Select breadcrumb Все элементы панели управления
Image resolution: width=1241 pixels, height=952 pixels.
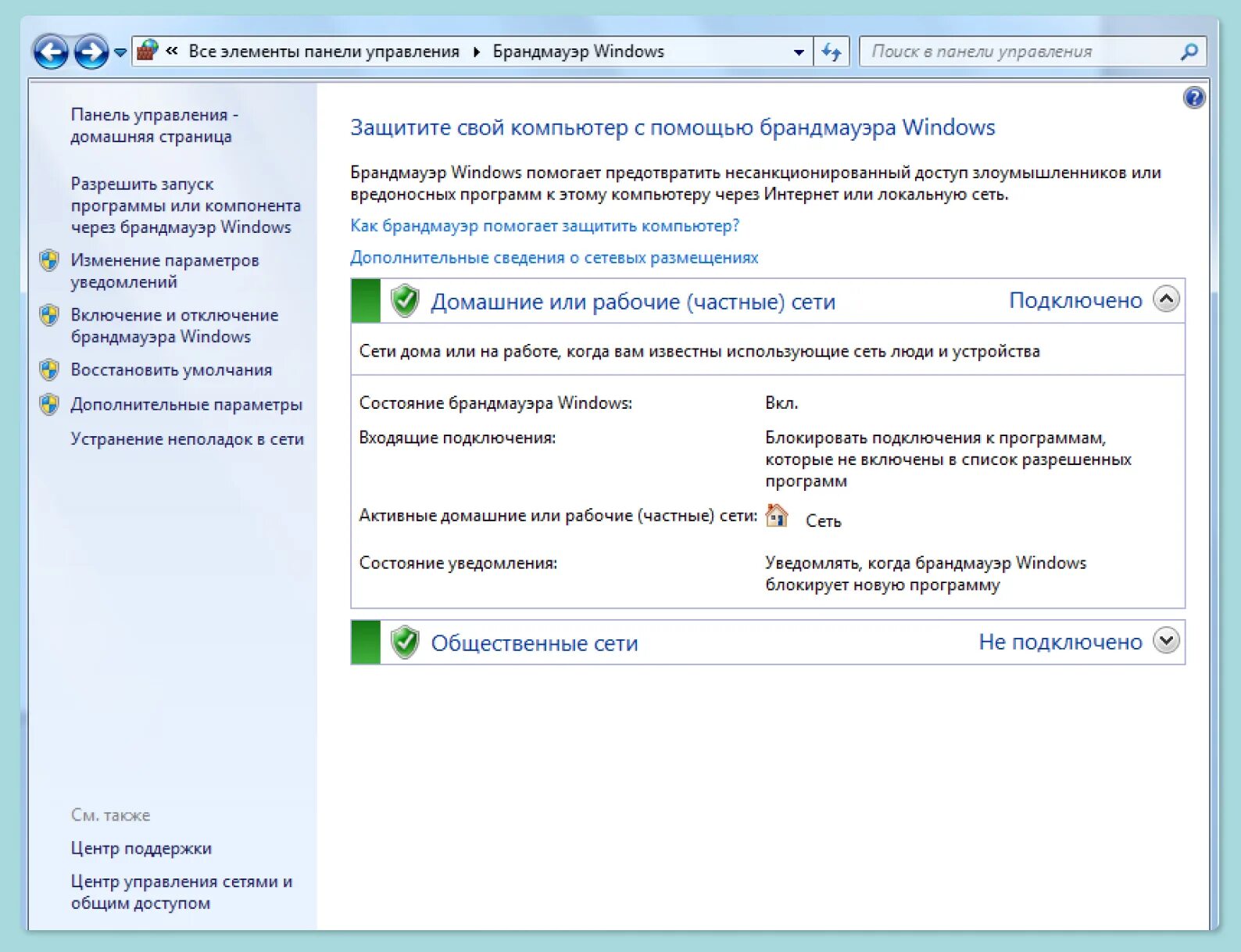tap(324, 52)
